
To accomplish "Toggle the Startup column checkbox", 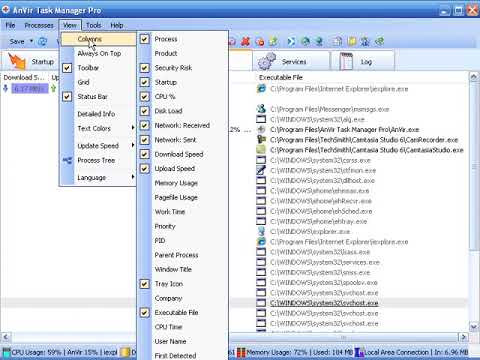I will pyautogui.click(x=144, y=82).
